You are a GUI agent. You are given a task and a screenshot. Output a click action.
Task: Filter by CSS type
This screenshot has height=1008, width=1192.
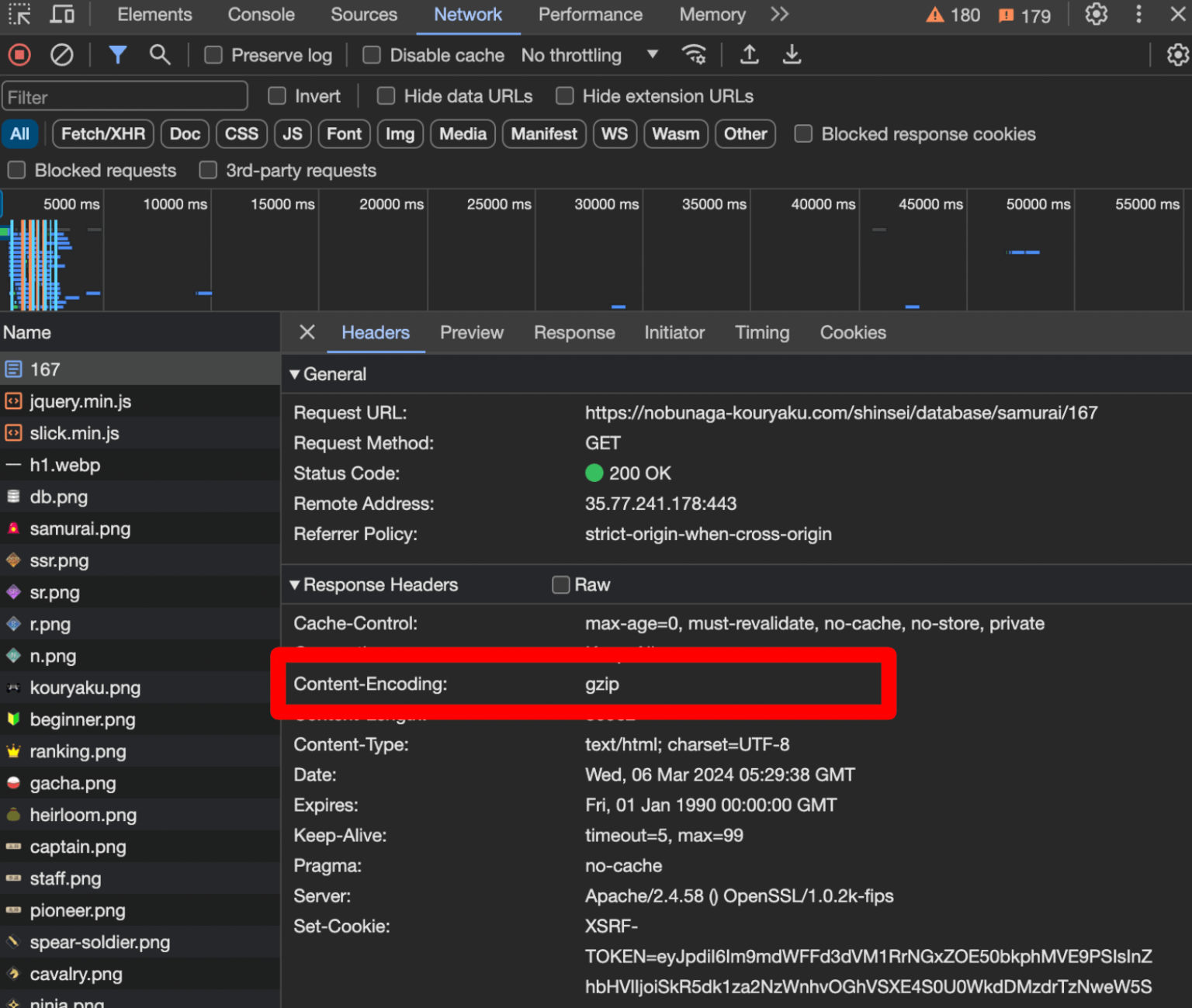click(x=241, y=133)
